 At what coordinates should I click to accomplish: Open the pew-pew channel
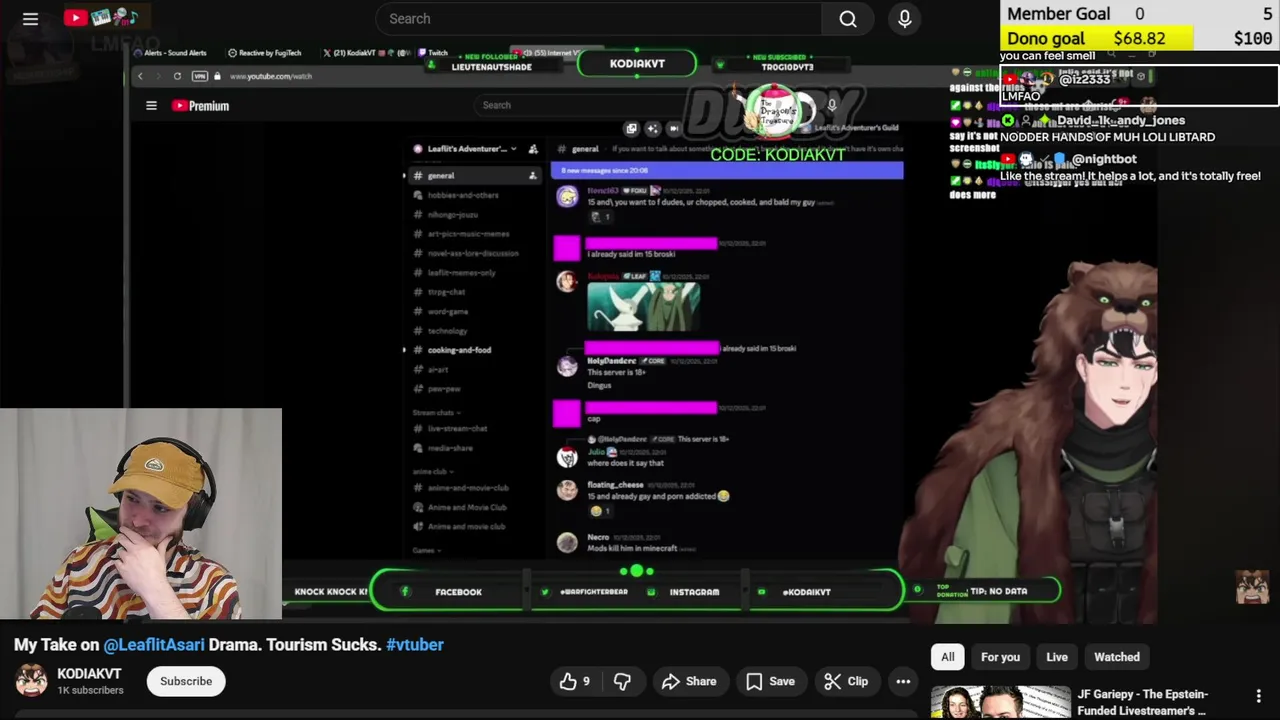444,389
